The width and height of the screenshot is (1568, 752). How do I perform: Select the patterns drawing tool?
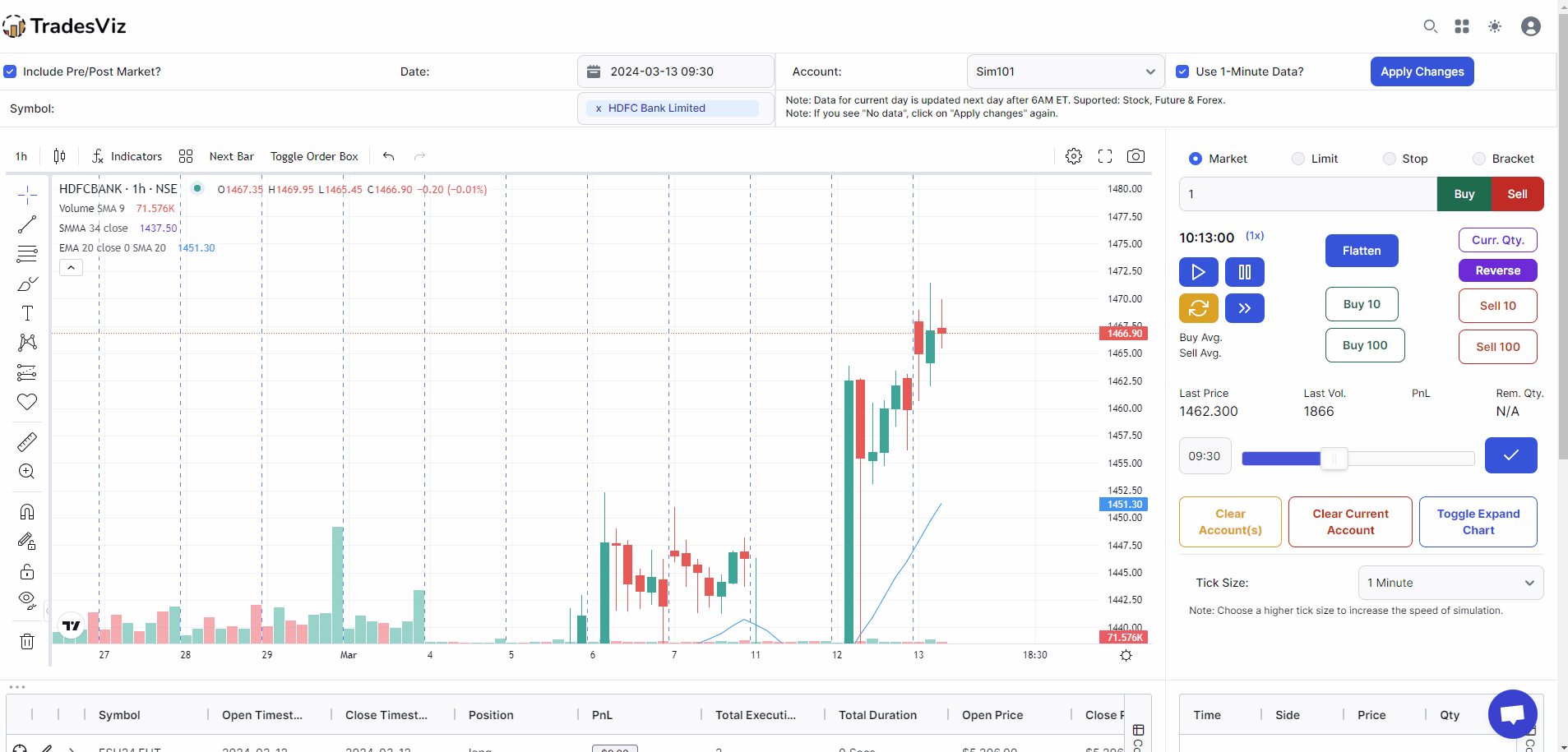point(27,343)
